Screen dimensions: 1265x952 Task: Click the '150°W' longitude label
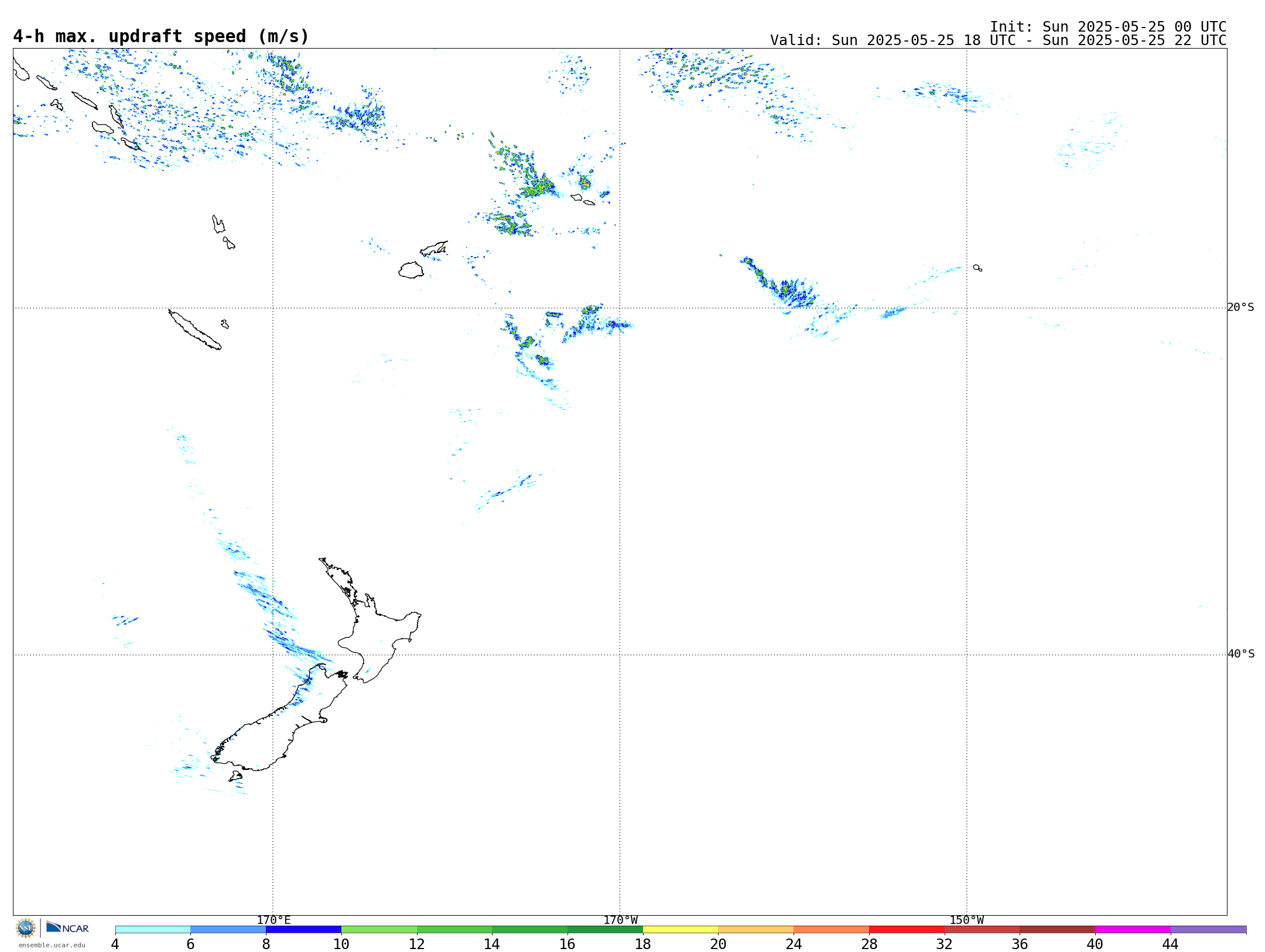coord(966,920)
